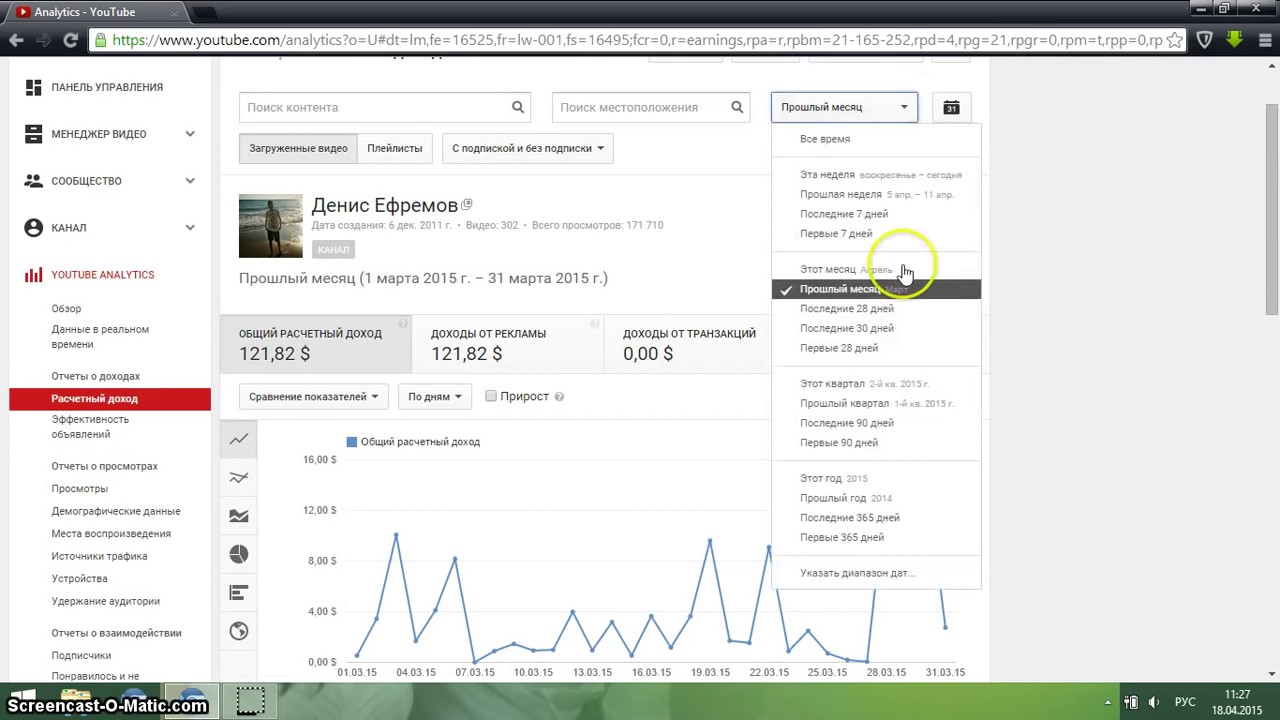This screenshot has height=720, width=1280.
Task: Bookmark this page with the star
Action: 1174,40
